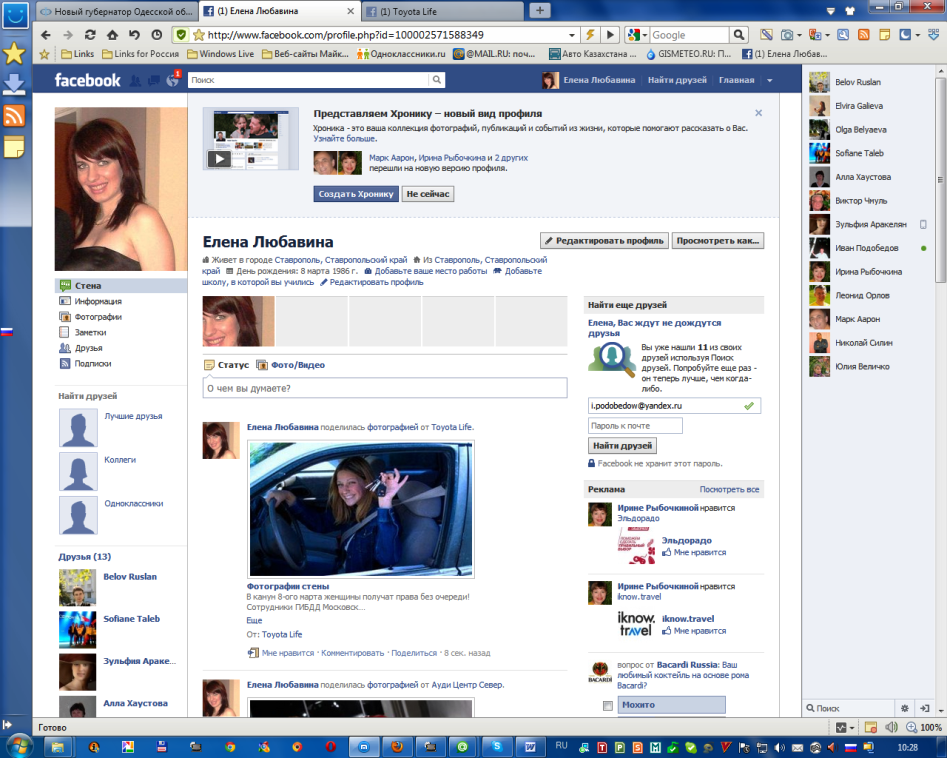Toggle the browser sound speaker icon
This screenshot has height=758, width=947.
click(891, 727)
